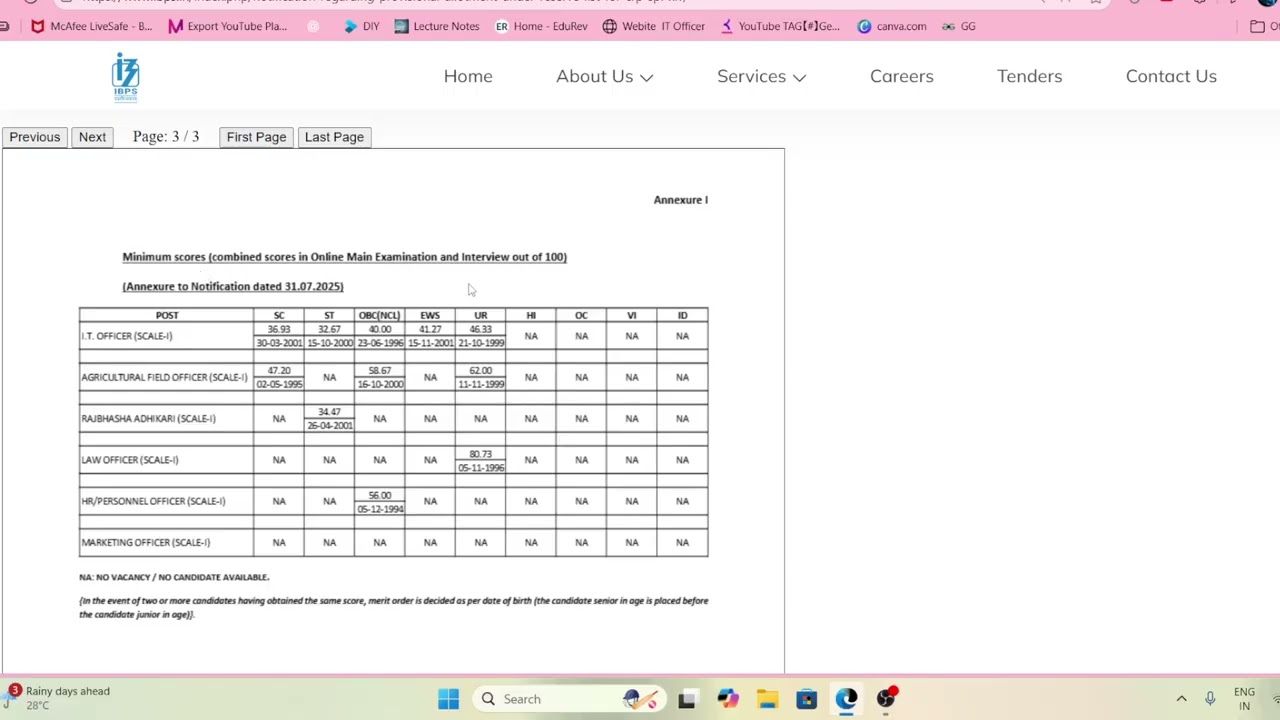Click the 80.73 Law Officer score
This screenshot has height=720, width=1280.
click(x=481, y=454)
